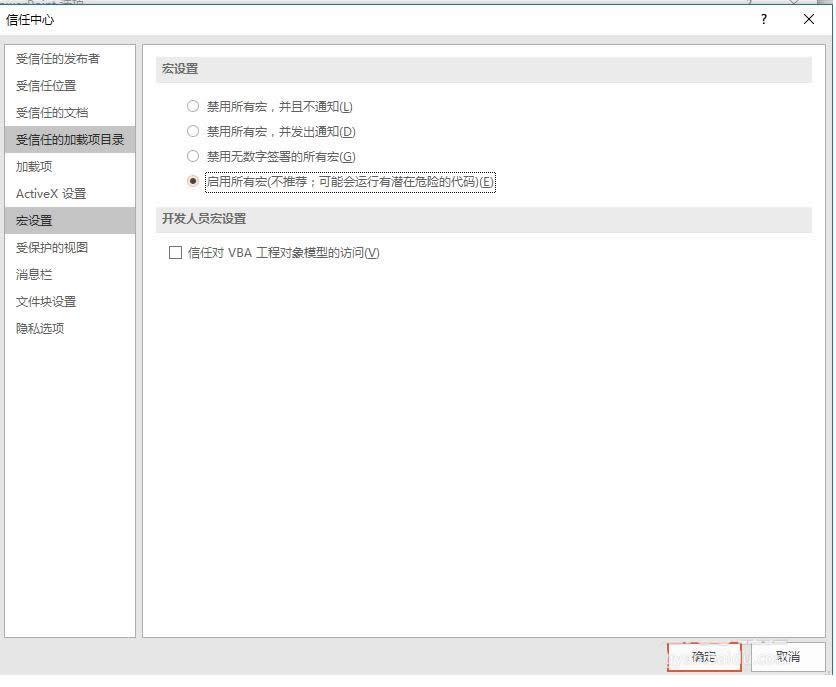Click the 确定 button
Image resolution: width=836 pixels, height=687 pixels.
coord(704,657)
